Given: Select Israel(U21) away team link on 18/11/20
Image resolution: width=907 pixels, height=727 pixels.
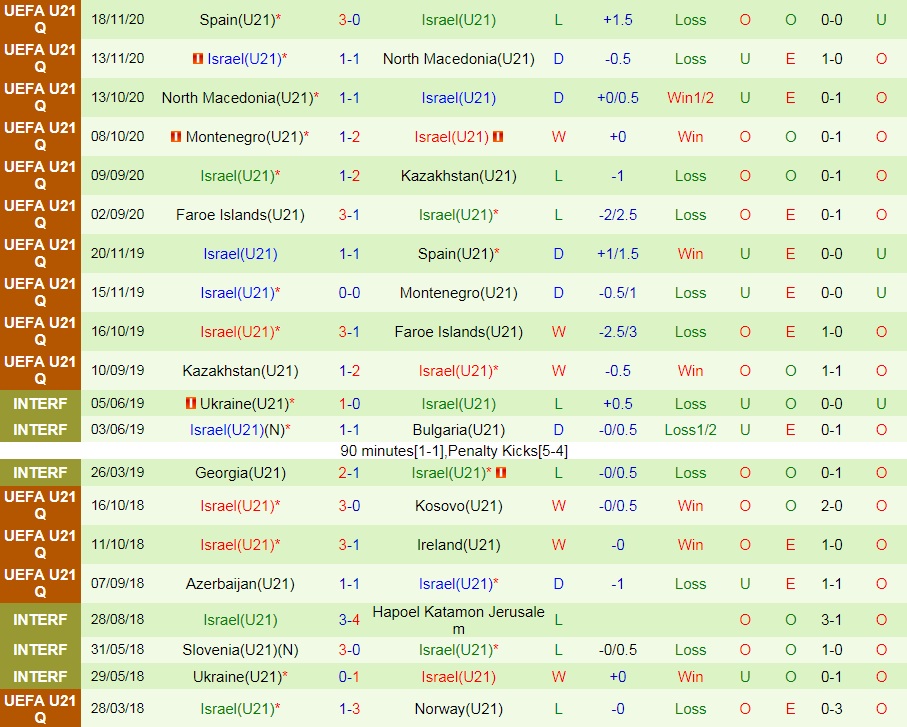Looking at the screenshot, I should [x=459, y=20].
